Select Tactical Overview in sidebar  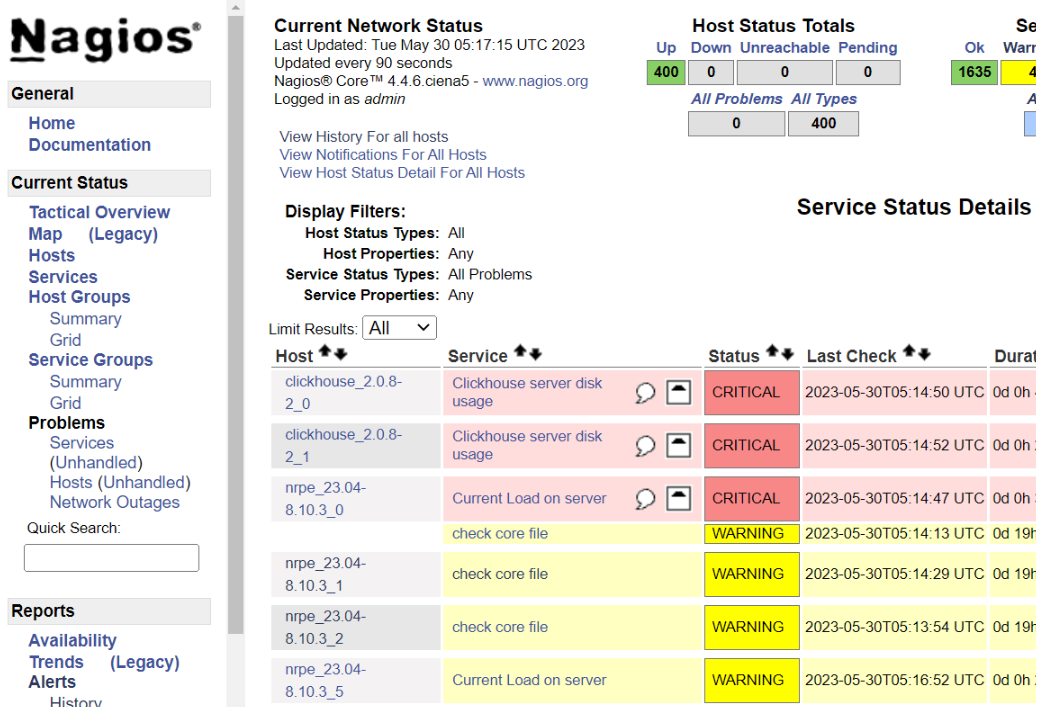point(99,212)
